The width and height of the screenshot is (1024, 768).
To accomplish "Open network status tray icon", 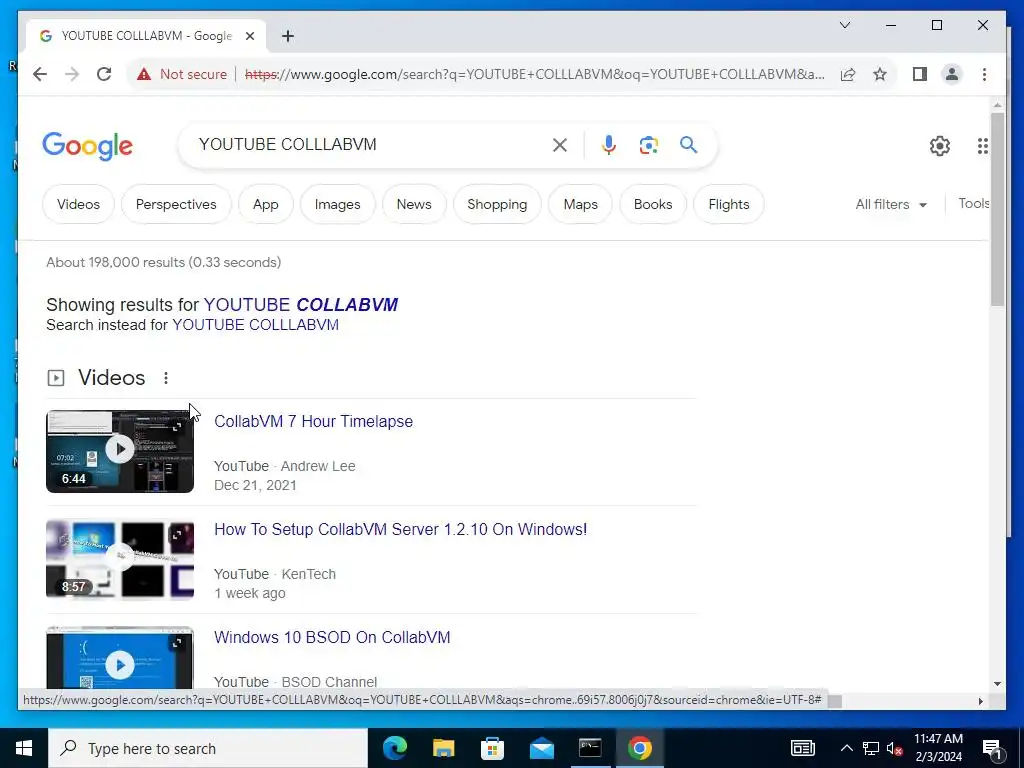I will 871,748.
